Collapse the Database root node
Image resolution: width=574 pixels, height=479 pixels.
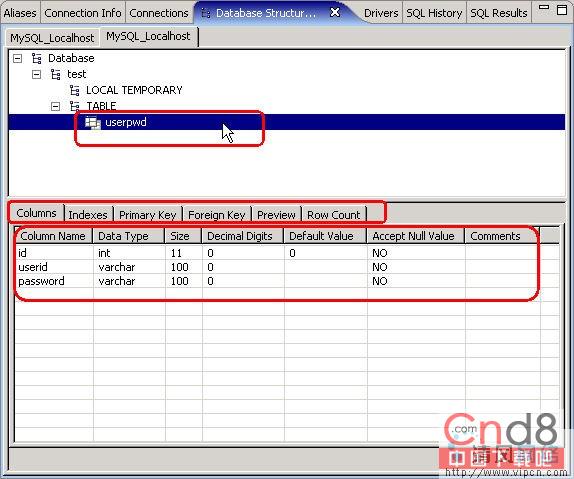(18, 59)
